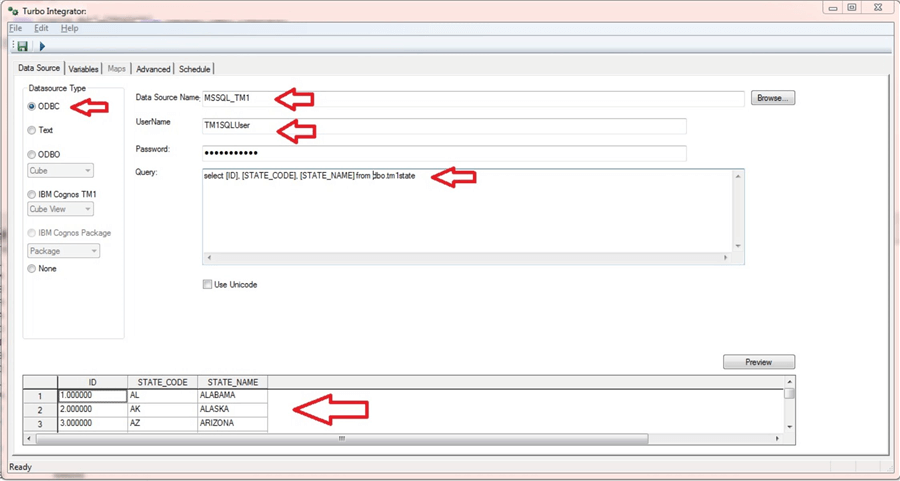The height and width of the screenshot is (481, 900).
Task: Switch to the Schedule tab
Action: pos(195,69)
